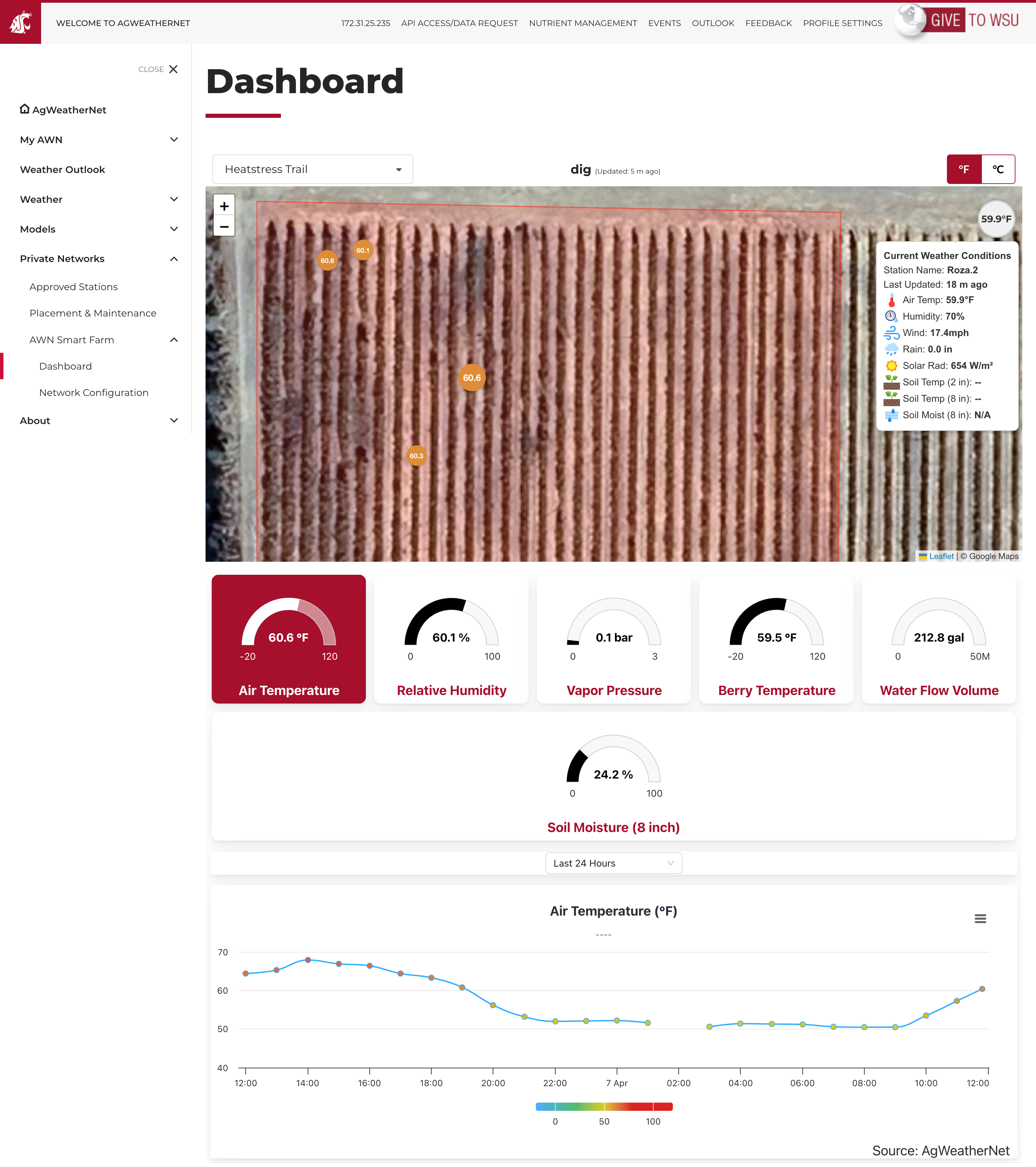The width and height of the screenshot is (1036, 1167).
Task: Select the Water Flow Volume gauge card
Action: point(939,639)
